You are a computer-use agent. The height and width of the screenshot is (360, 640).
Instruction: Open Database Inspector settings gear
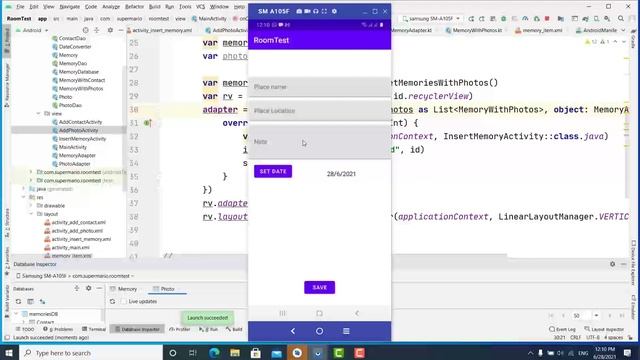[612, 264]
